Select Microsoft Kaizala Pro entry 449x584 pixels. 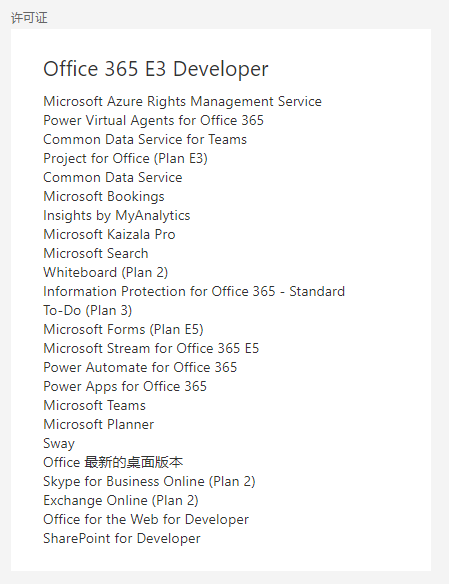point(109,234)
